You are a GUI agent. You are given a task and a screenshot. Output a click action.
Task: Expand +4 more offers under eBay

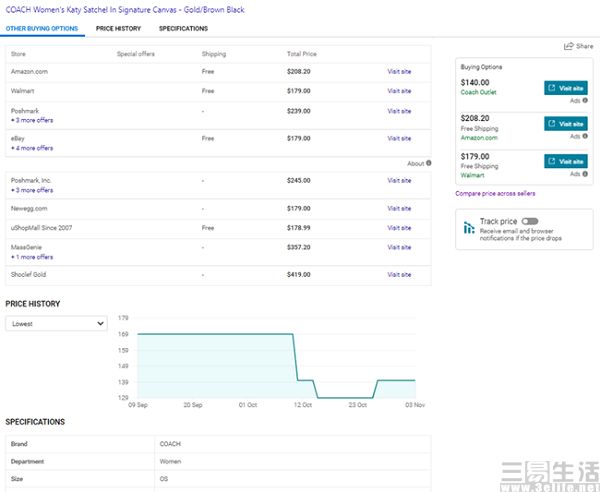coord(32,148)
